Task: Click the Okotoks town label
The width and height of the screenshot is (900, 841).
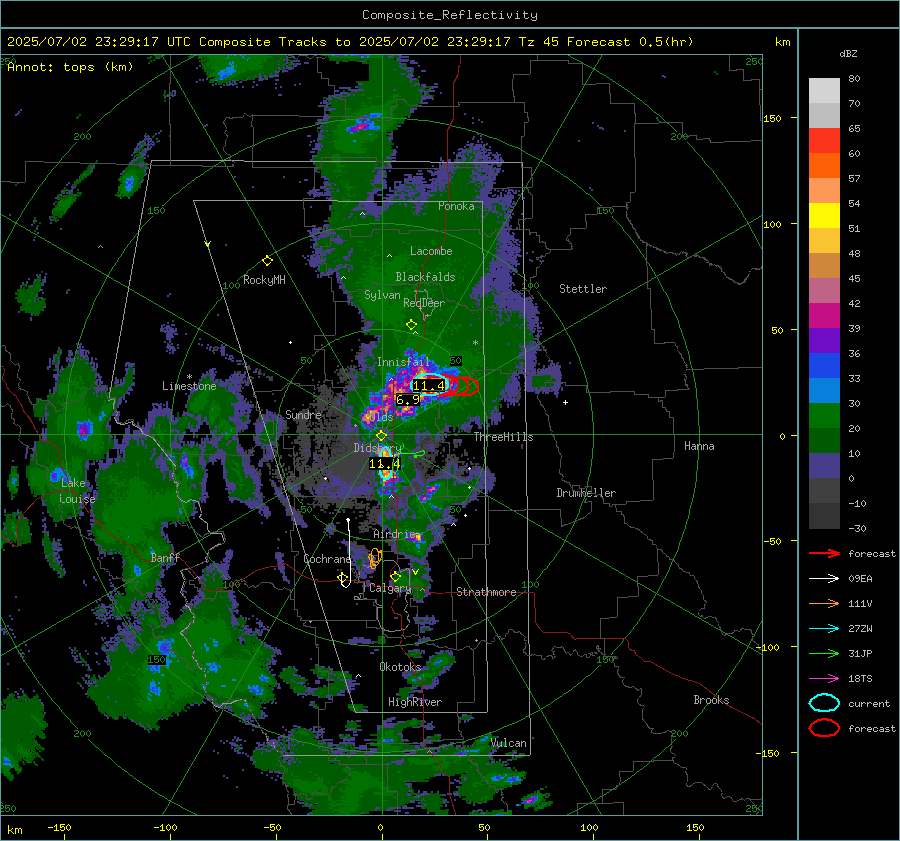Action: pos(400,667)
